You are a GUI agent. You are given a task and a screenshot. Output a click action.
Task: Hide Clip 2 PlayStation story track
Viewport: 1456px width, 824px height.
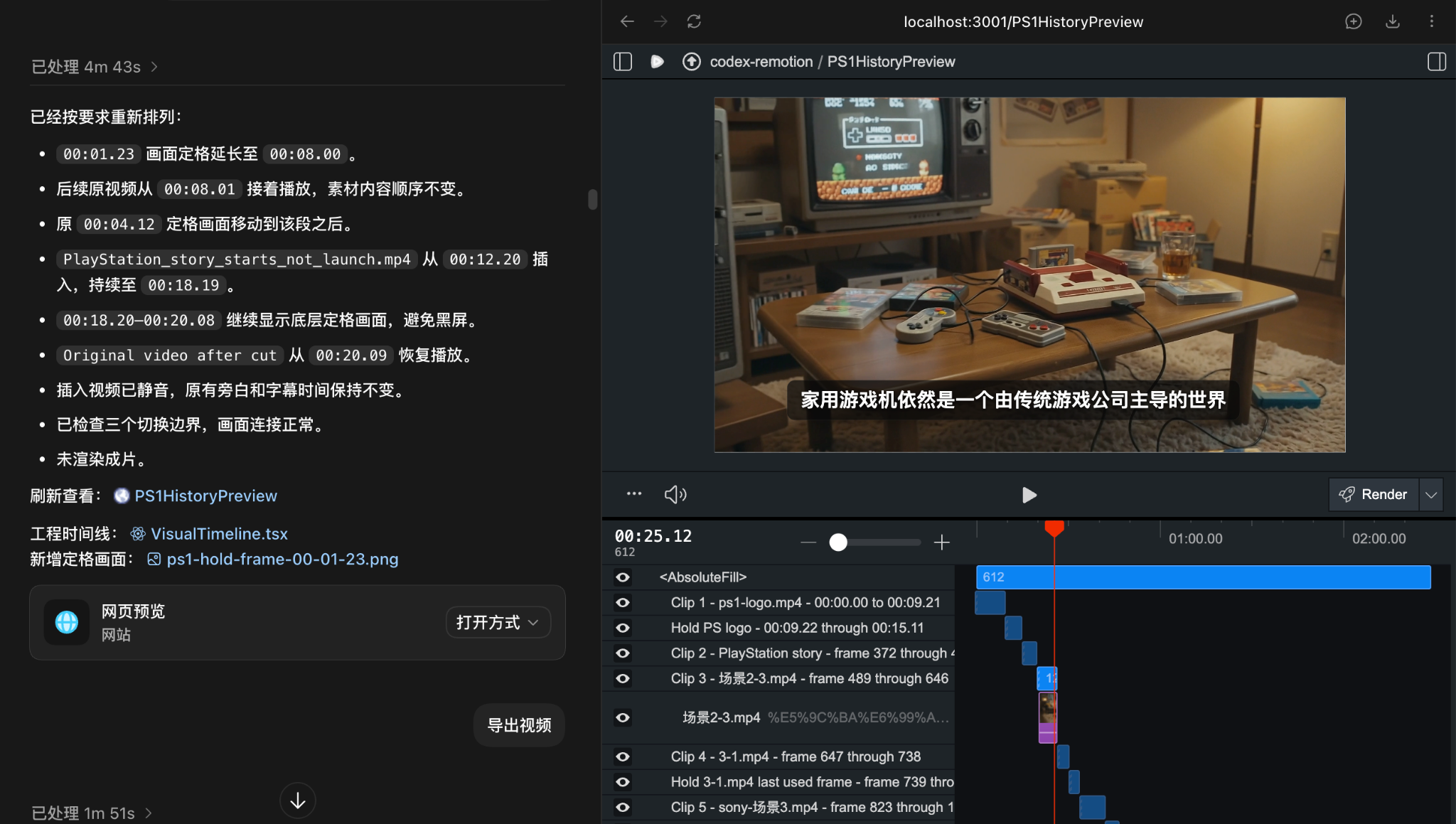click(x=623, y=653)
